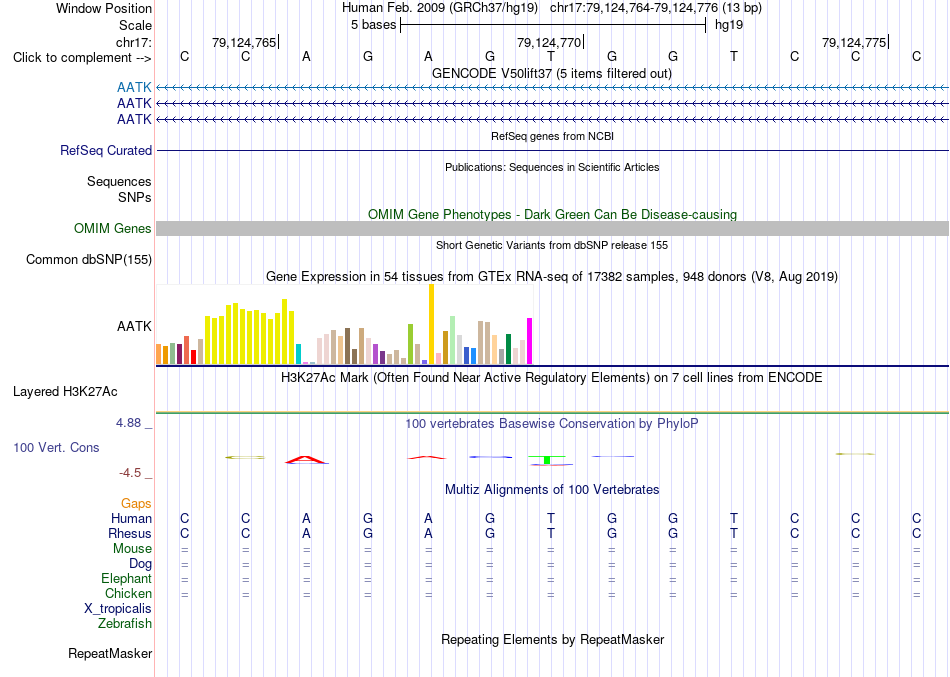This screenshot has width=950, height=677.
Task: Select the OMIM Genes track label
Action: coord(113,228)
